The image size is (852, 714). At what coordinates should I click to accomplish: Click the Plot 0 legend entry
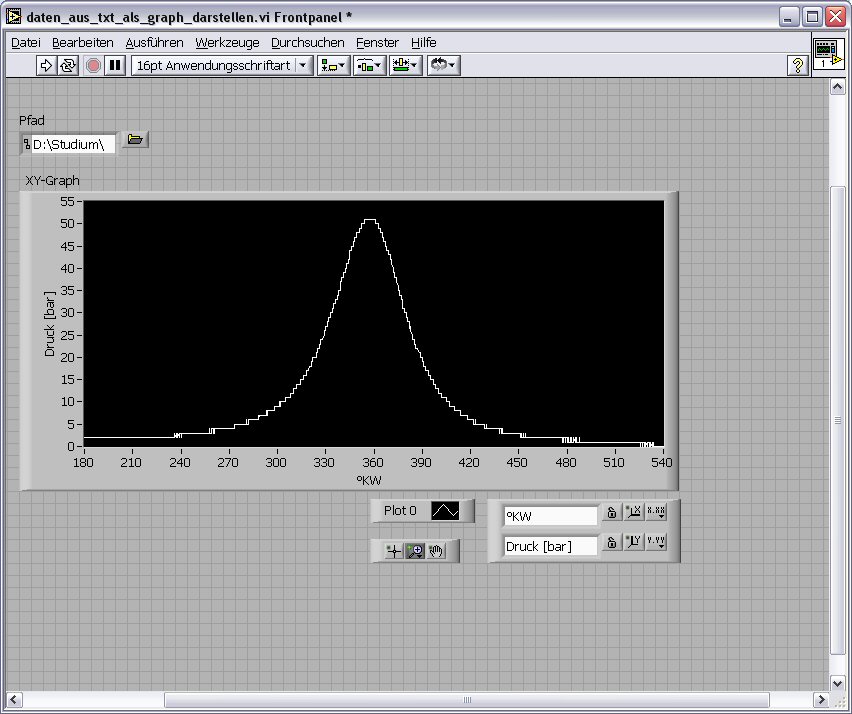click(400, 511)
